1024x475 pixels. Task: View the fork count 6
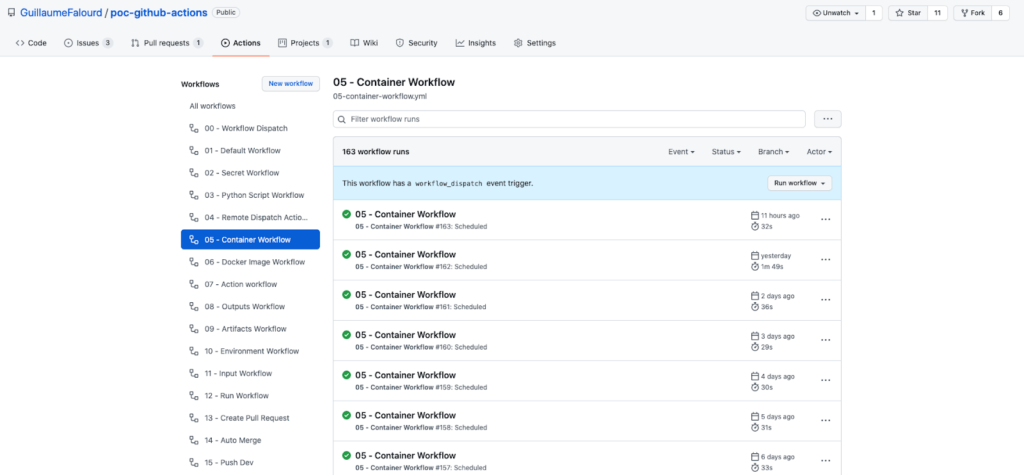click(x=1000, y=13)
